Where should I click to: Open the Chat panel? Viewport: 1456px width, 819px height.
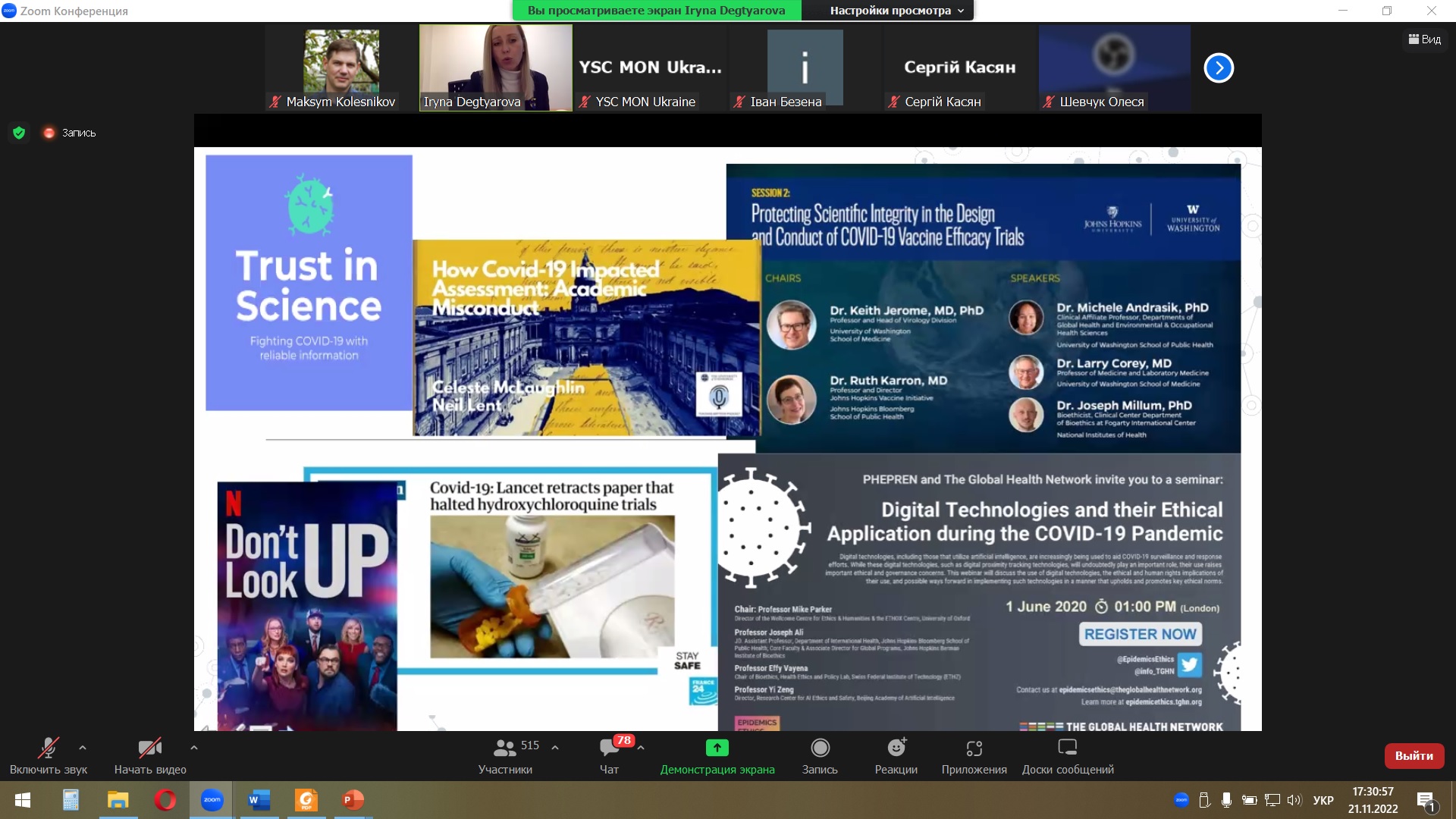point(609,748)
